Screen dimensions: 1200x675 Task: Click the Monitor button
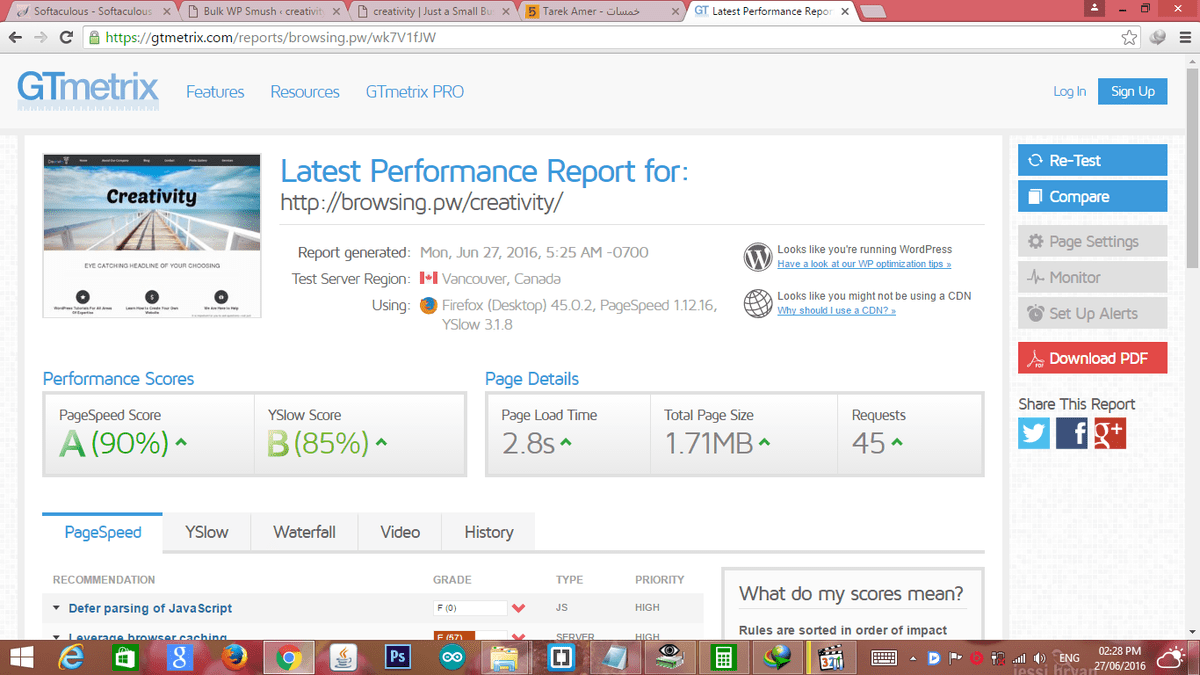coord(1092,277)
